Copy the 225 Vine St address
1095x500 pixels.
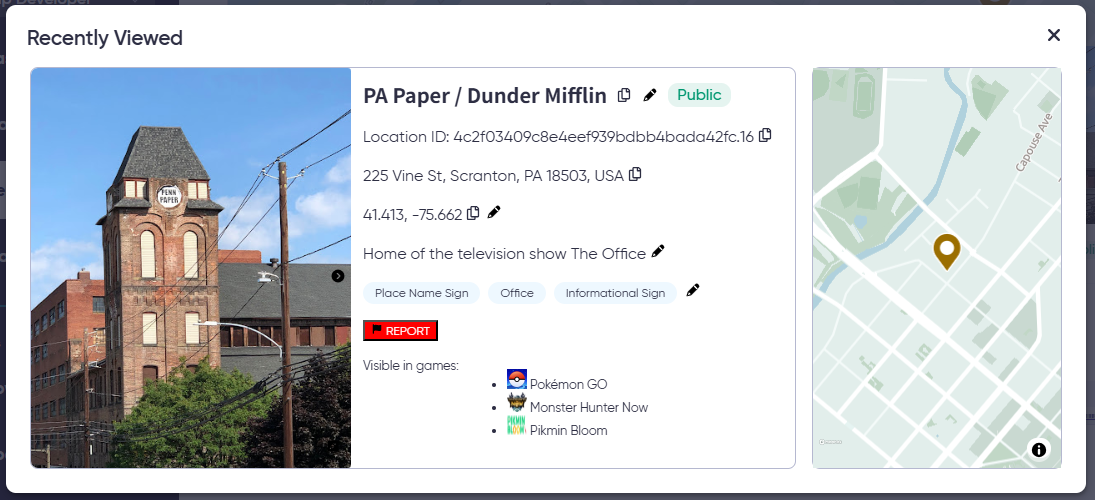pyautogui.click(x=635, y=174)
